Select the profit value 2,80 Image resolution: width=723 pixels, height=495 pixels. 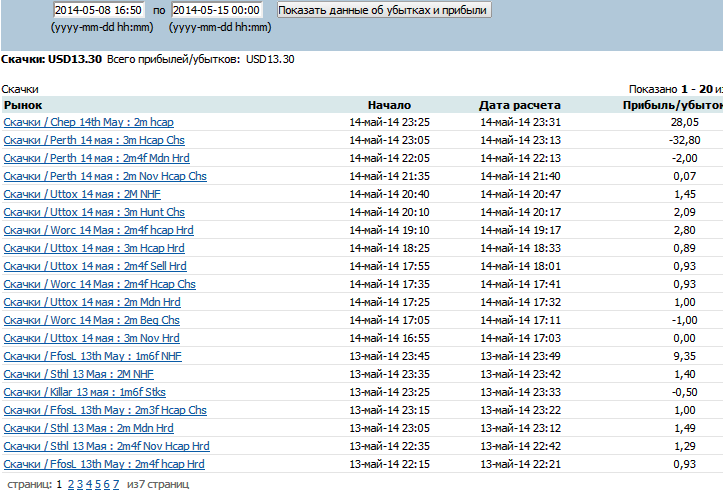point(685,230)
